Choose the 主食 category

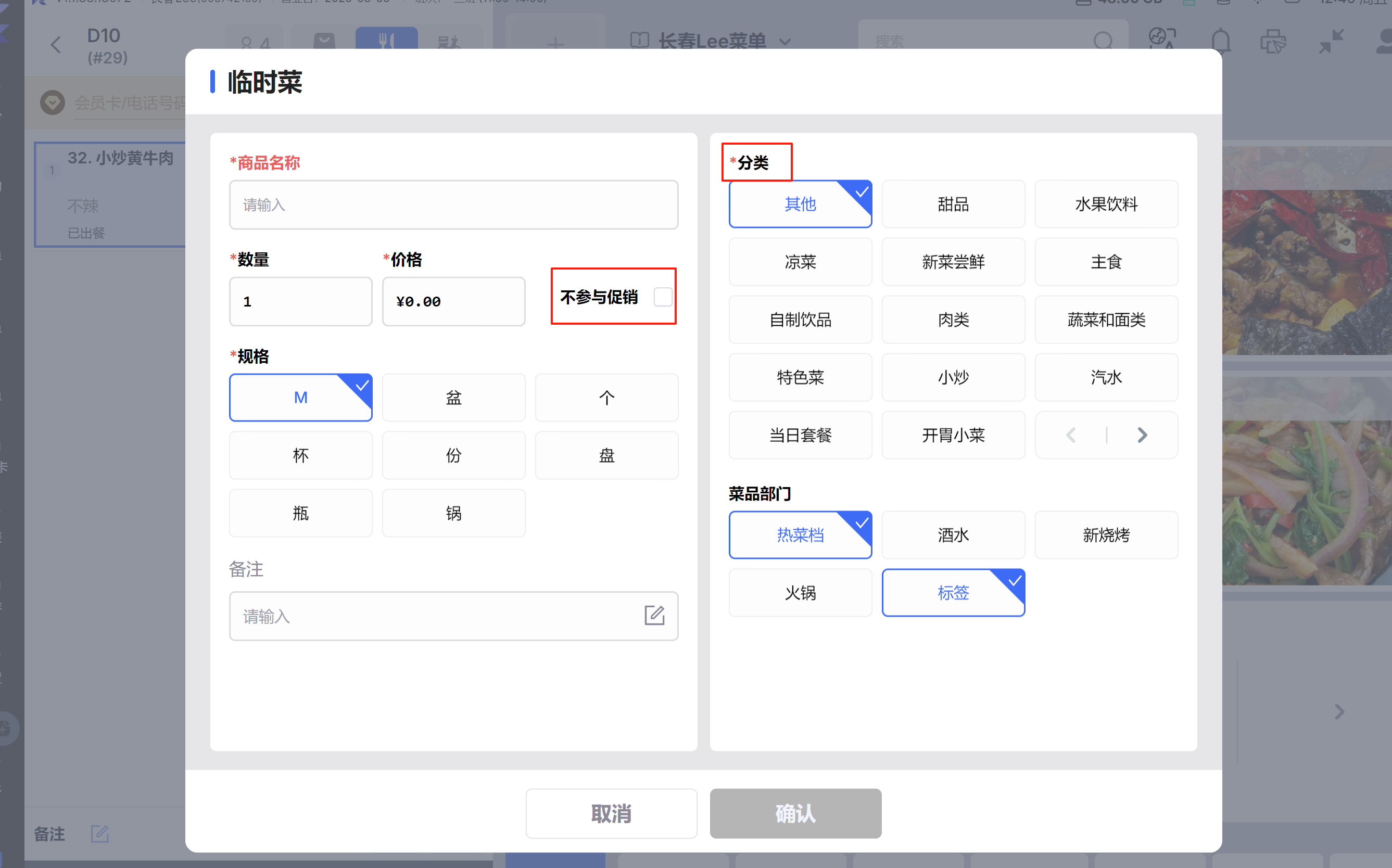tap(1106, 262)
